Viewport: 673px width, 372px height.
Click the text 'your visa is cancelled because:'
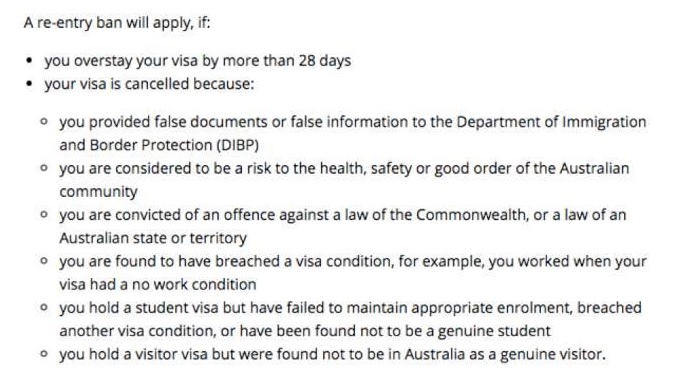(x=149, y=84)
